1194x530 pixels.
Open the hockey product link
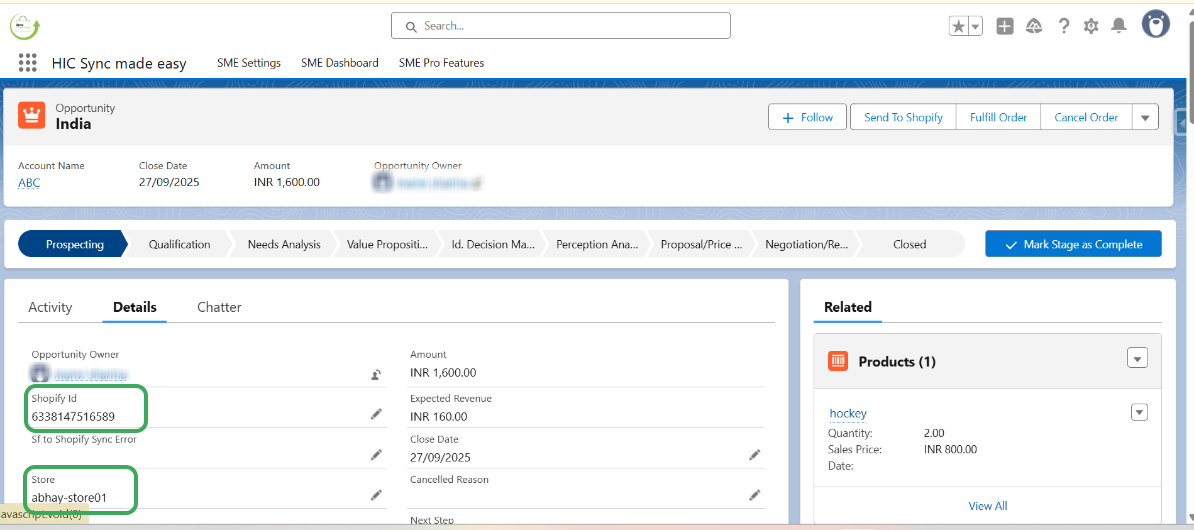click(848, 413)
